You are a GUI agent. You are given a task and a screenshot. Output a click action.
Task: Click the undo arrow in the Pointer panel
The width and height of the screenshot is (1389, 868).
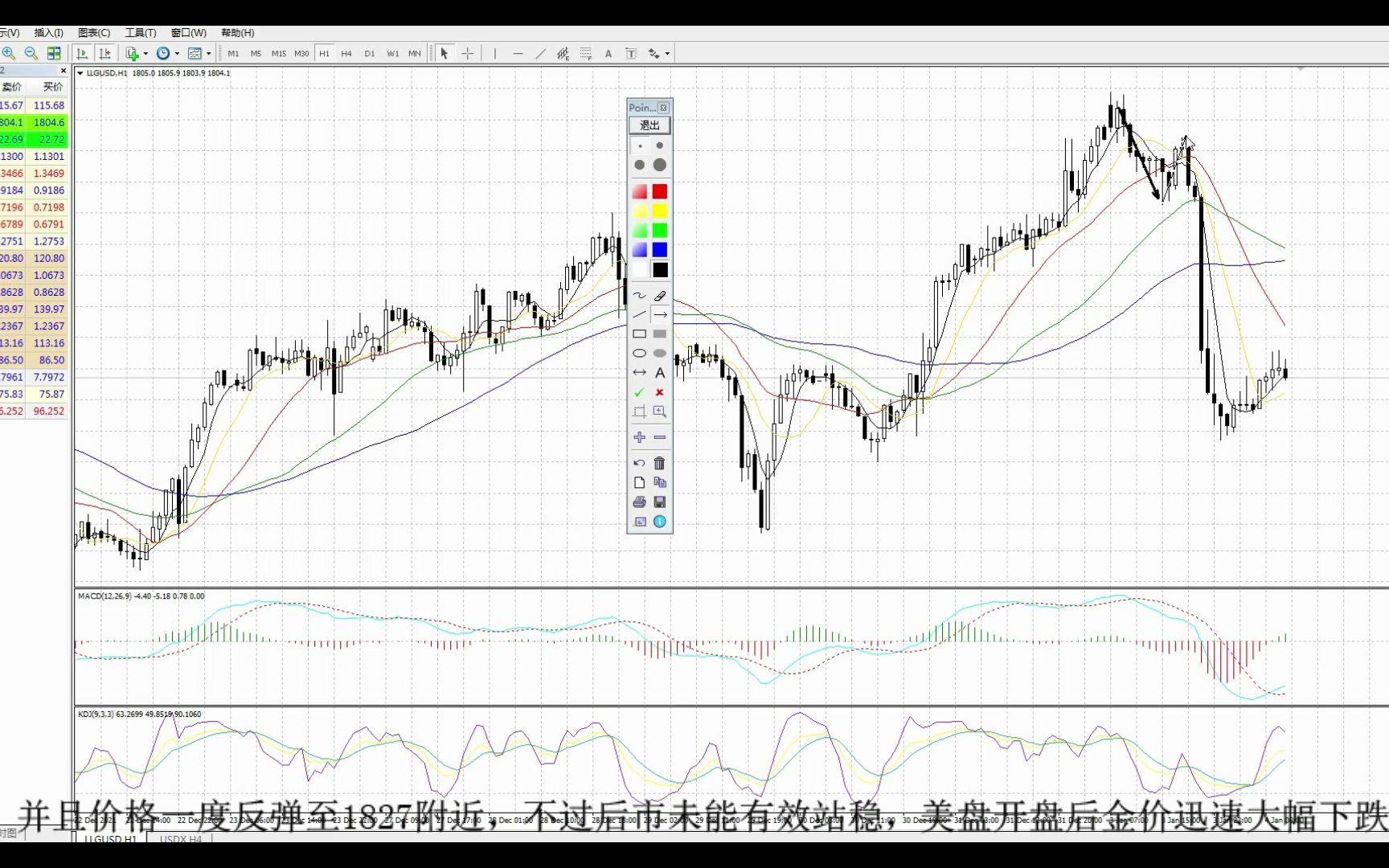[639, 463]
